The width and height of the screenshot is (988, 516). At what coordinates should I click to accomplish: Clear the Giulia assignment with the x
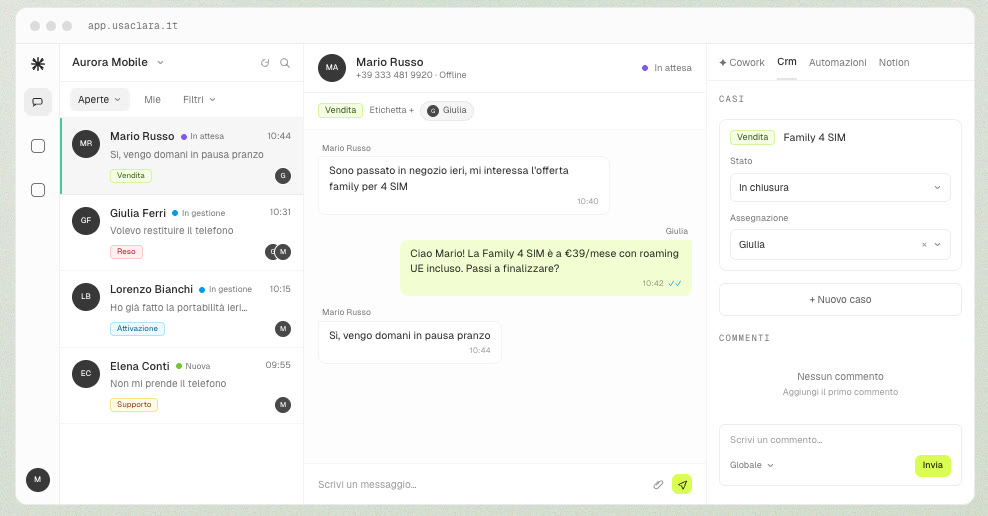coord(924,245)
